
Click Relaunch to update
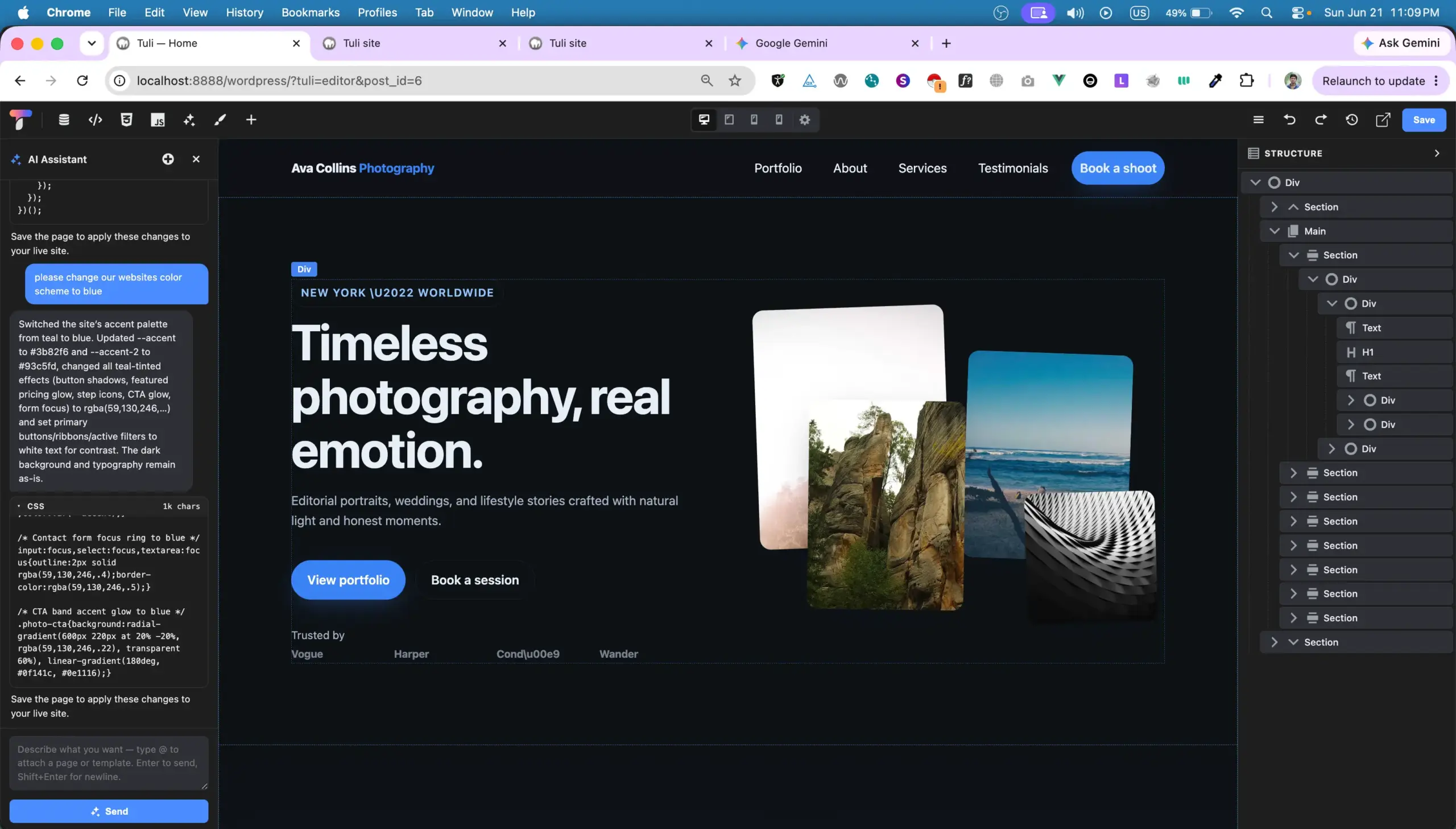pyautogui.click(x=1380, y=80)
